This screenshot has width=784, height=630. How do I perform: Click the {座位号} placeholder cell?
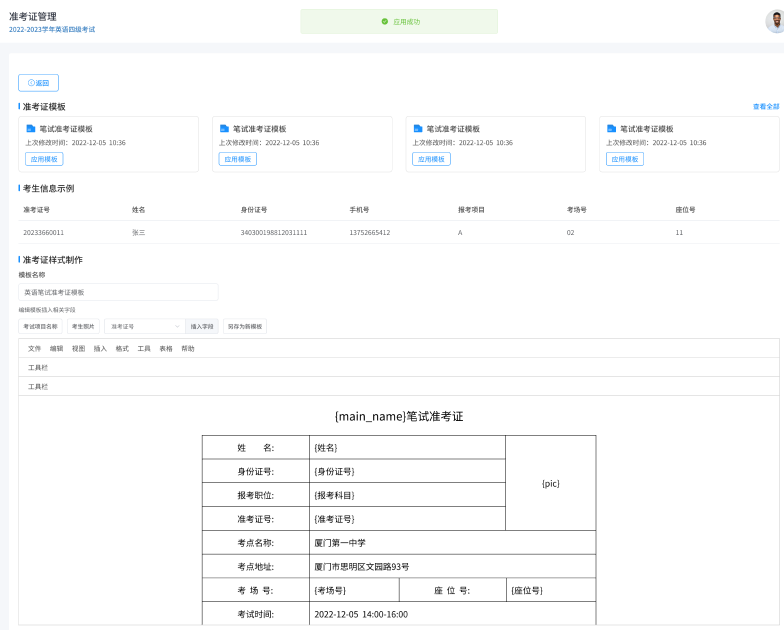pos(551,590)
